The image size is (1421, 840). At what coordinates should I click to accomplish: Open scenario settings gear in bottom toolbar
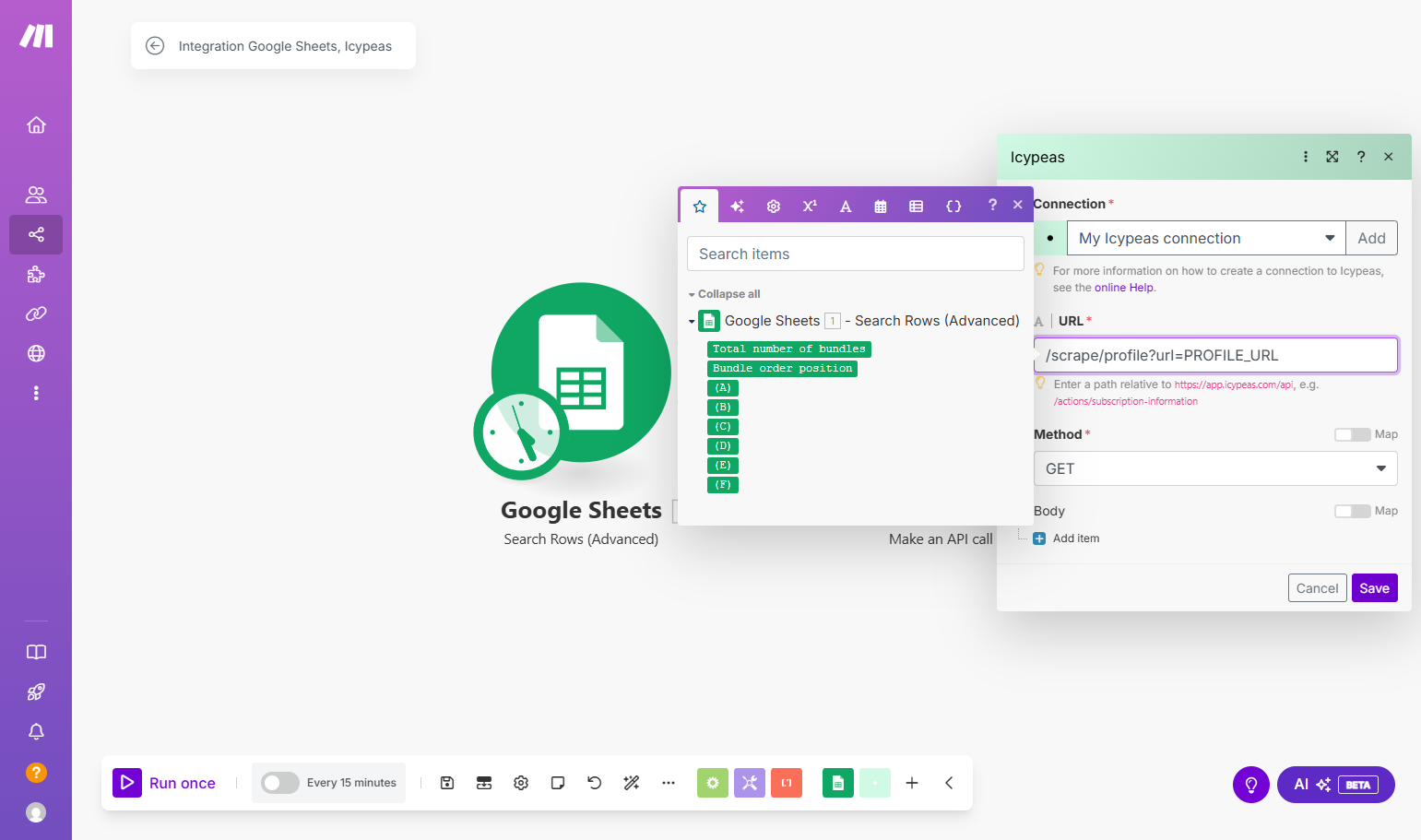pos(521,783)
